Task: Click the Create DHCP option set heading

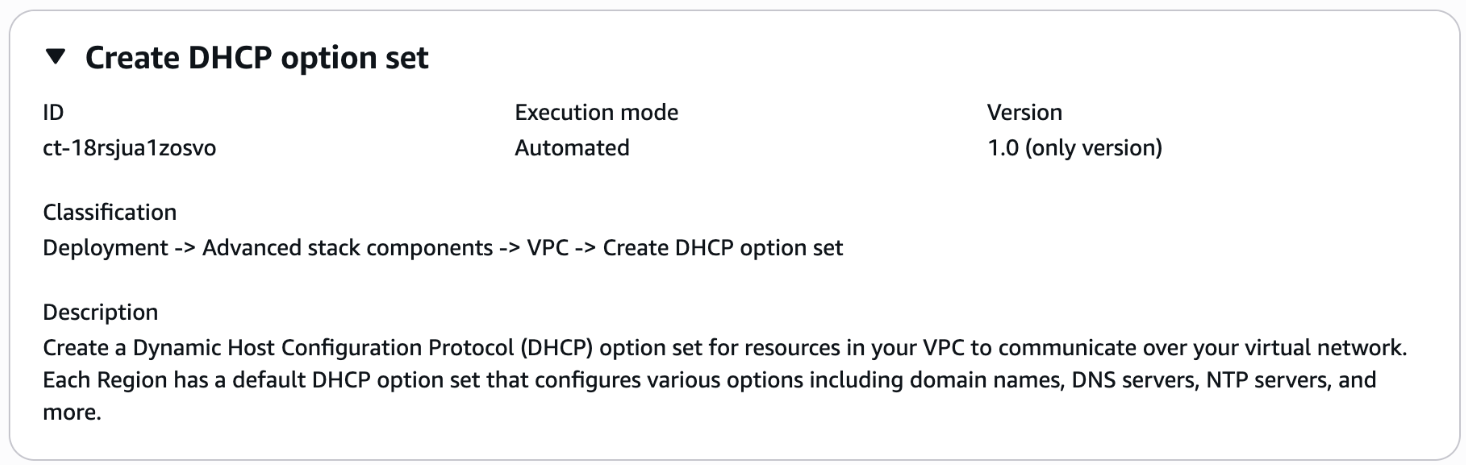Action: click(257, 59)
